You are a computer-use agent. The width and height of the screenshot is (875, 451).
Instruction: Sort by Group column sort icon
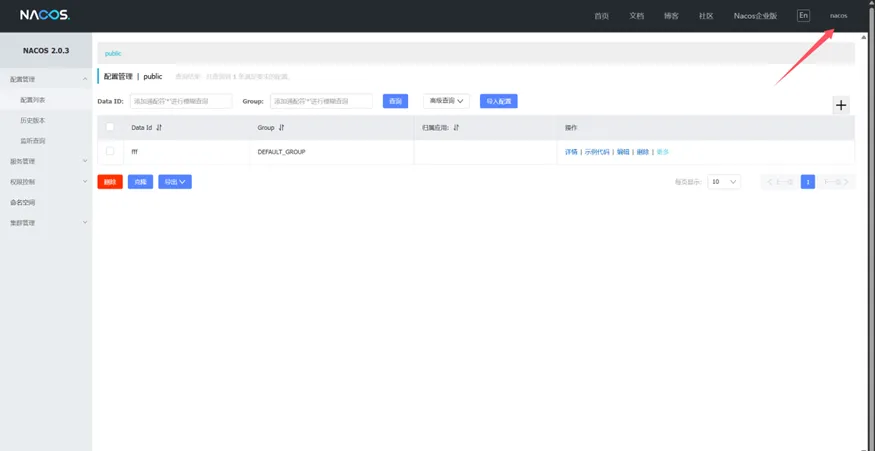[281, 128]
